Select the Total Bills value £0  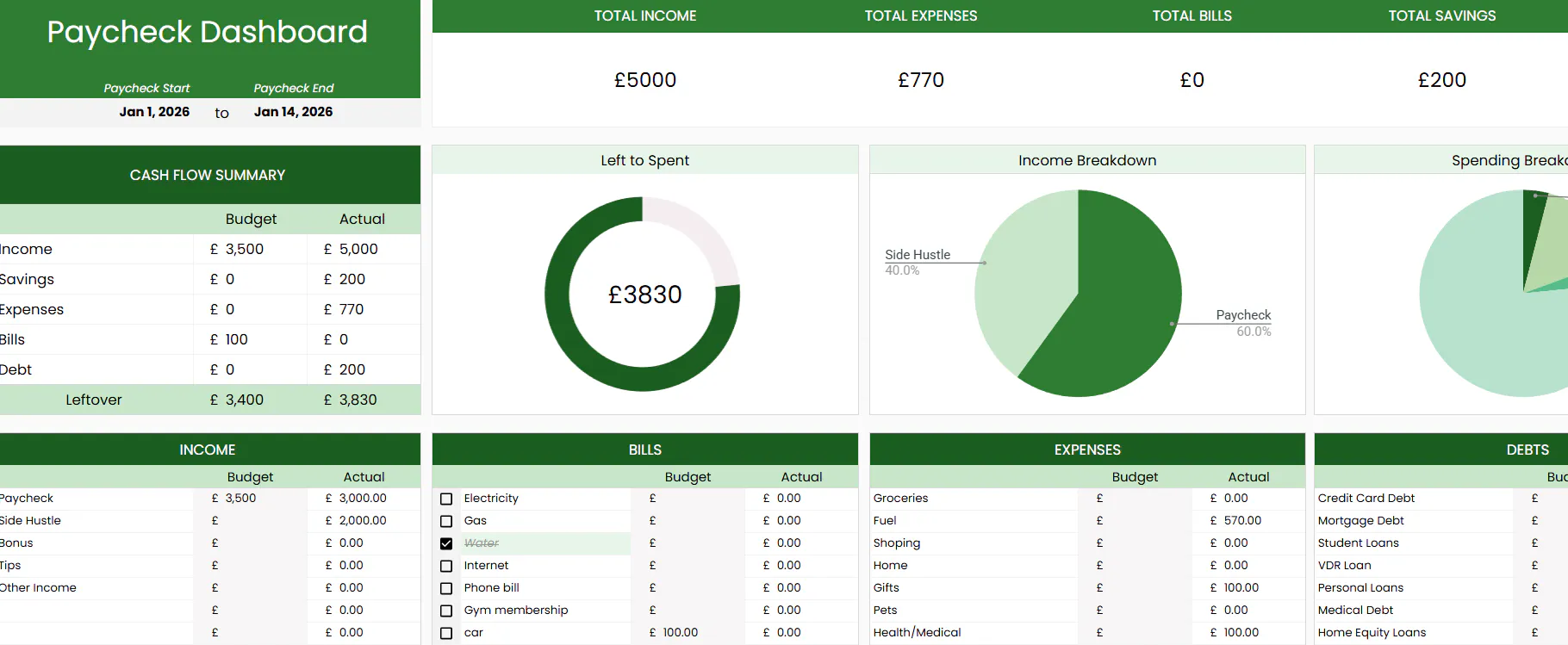[x=1192, y=80]
